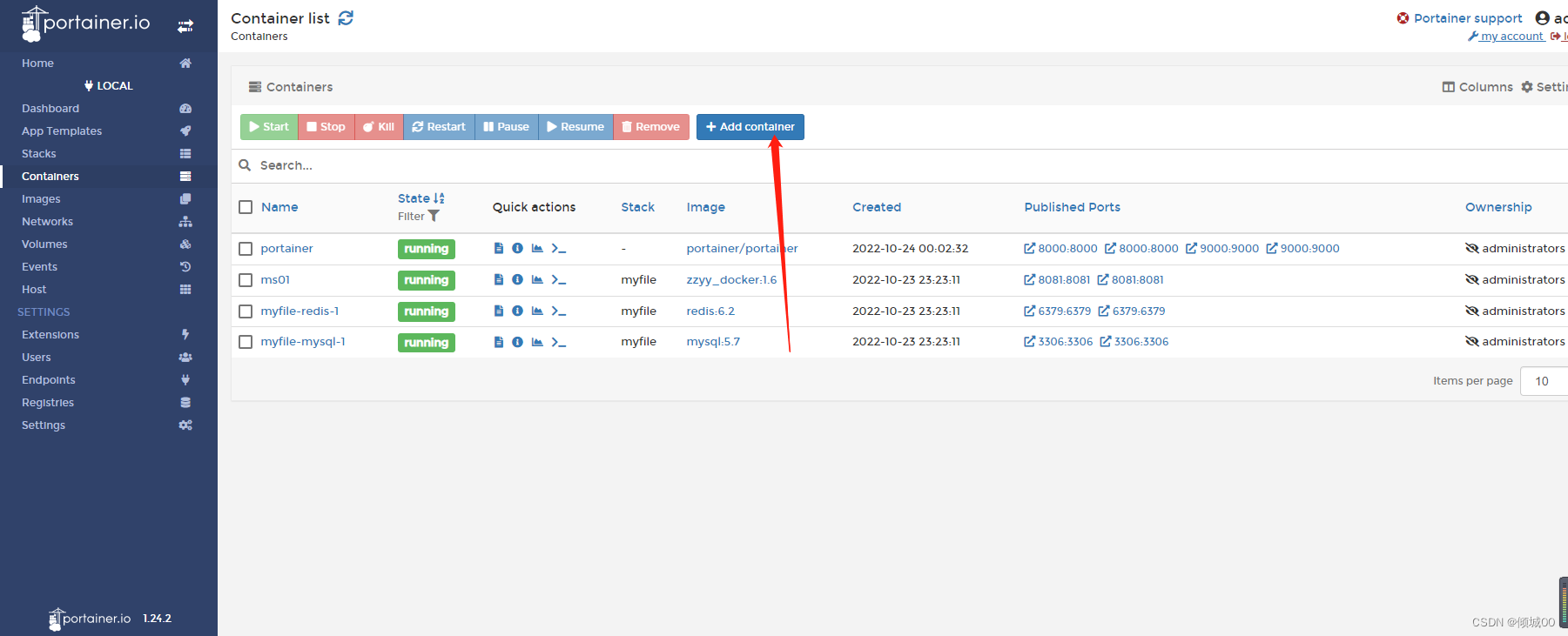Check the ms01 container checkbox
The height and width of the screenshot is (636, 1568).
pos(246,280)
